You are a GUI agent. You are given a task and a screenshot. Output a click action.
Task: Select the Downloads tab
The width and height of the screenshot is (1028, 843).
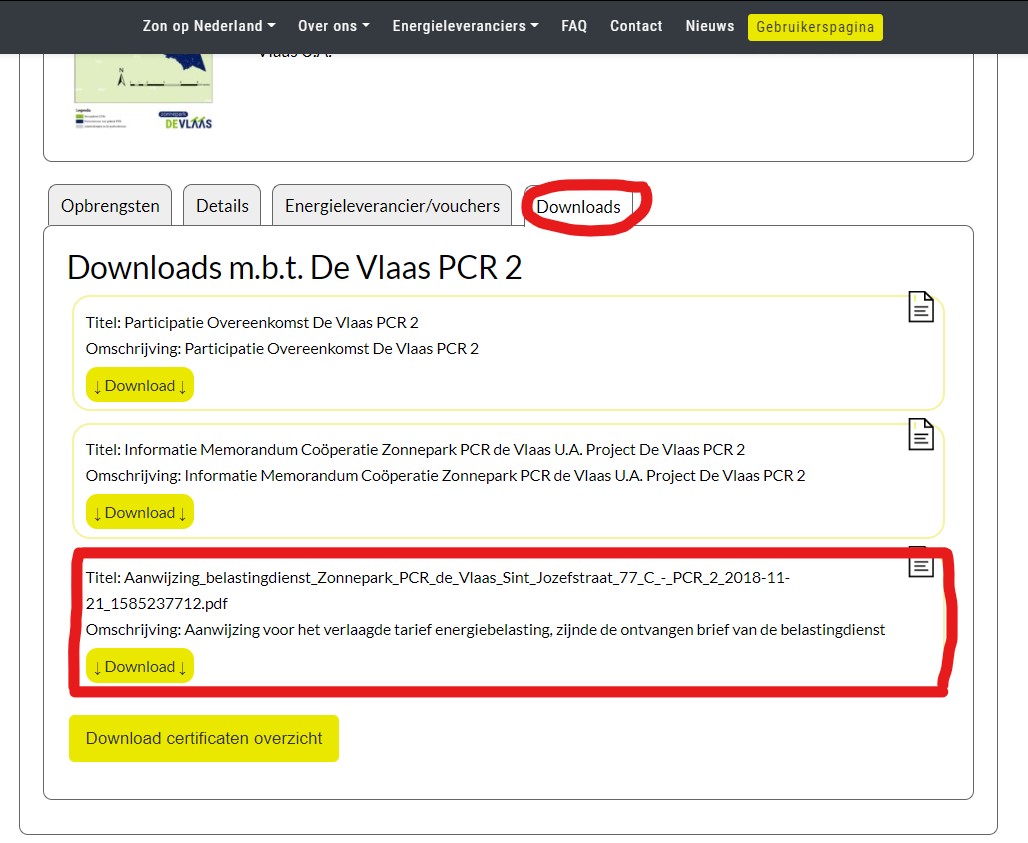pos(578,207)
